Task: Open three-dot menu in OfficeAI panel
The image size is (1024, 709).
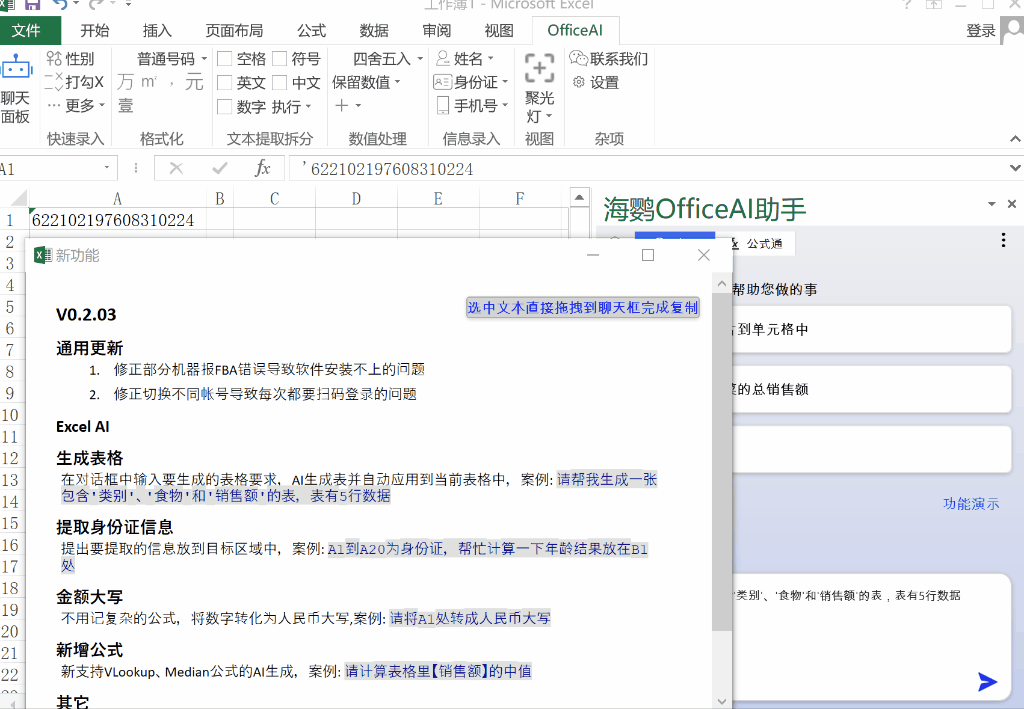Action: click(1003, 240)
